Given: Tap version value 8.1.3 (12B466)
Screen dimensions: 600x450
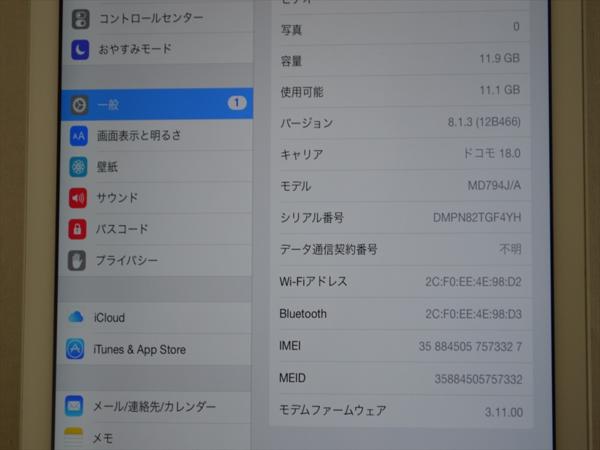Looking at the screenshot, I should point(484,122).
